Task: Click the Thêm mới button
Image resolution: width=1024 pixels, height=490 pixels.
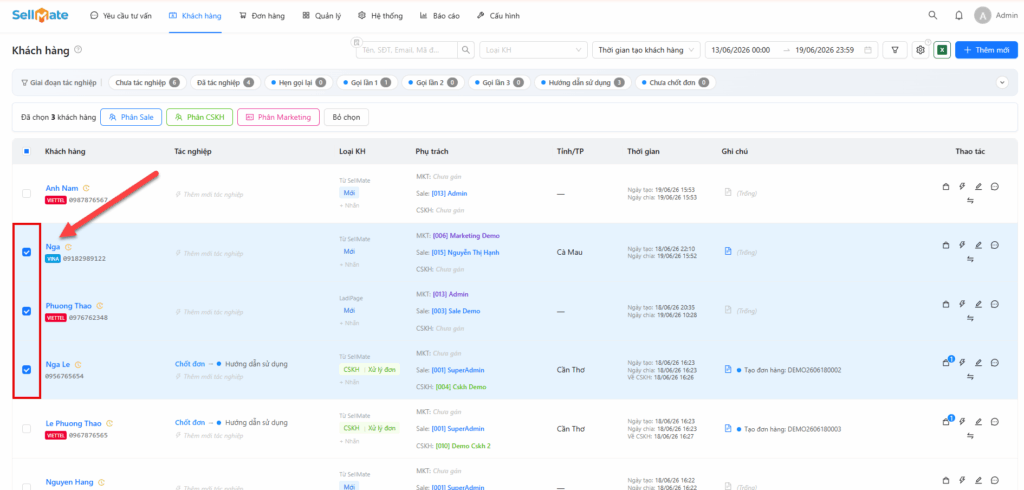Action: [986, 50]
